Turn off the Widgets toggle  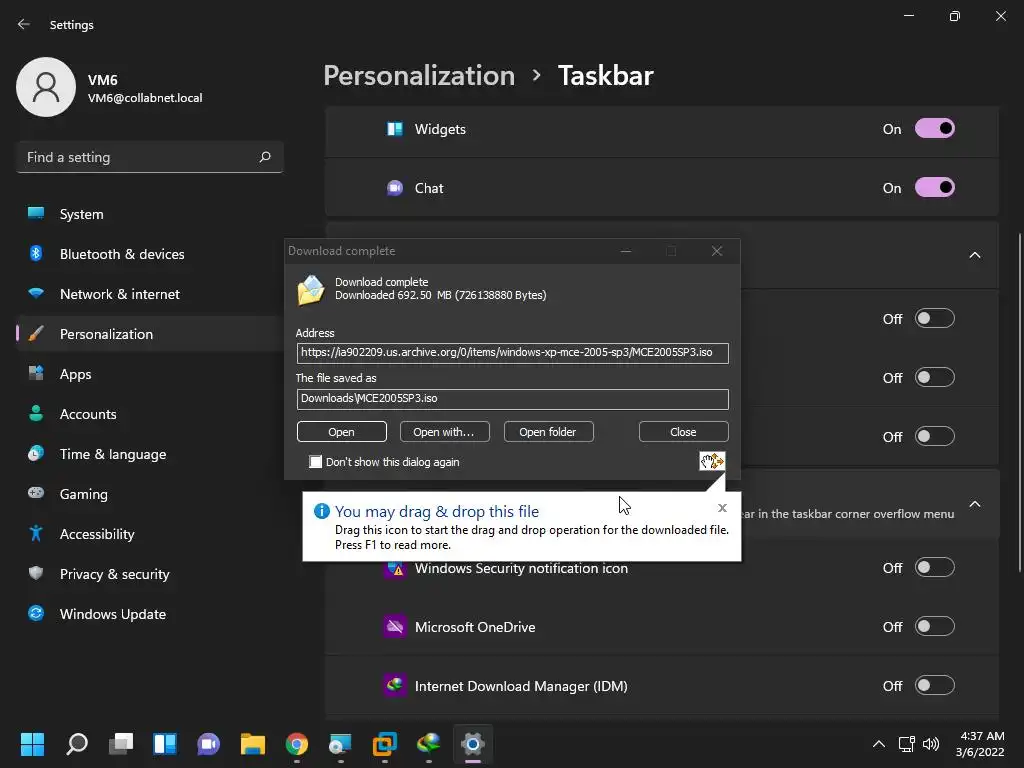click(x=935, y=129)
